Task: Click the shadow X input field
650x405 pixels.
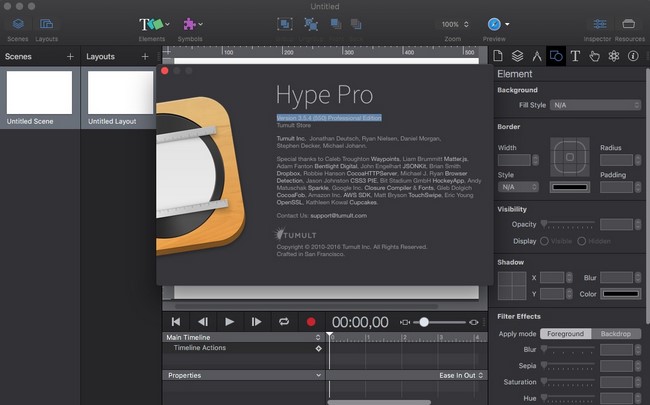Action: click(x=552, y=278)
